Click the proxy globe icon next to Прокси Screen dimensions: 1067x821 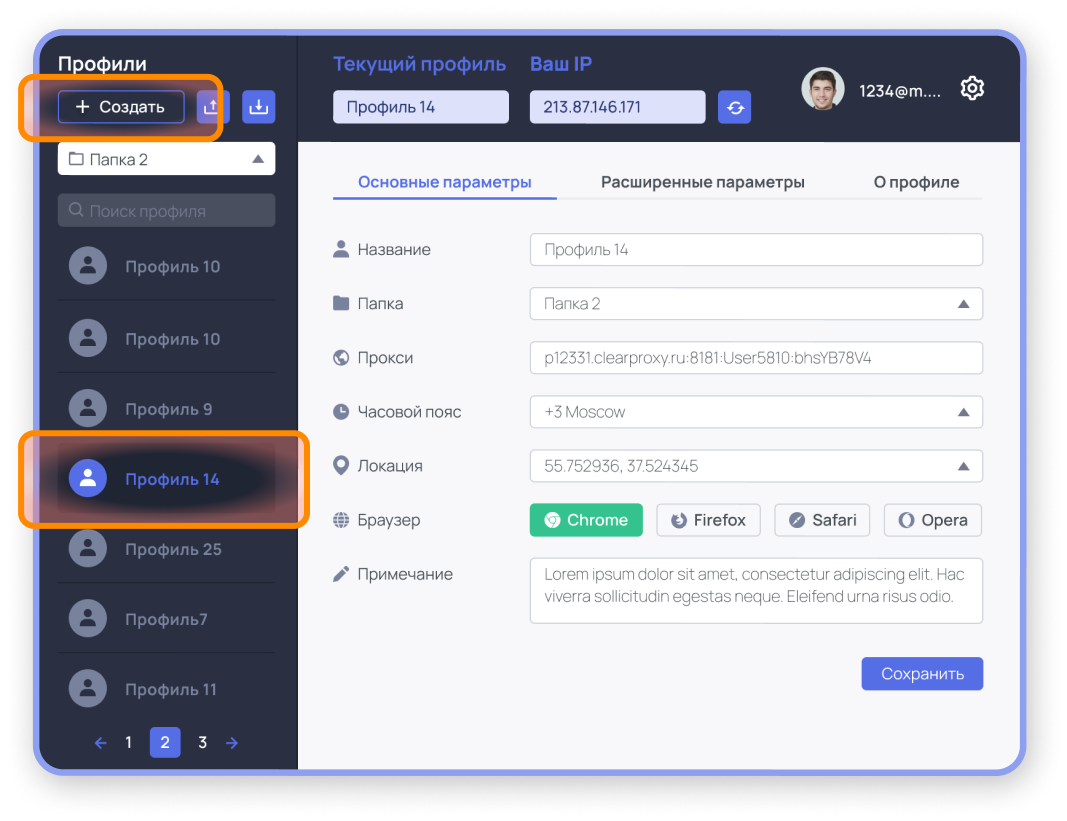tap(340, 357)
